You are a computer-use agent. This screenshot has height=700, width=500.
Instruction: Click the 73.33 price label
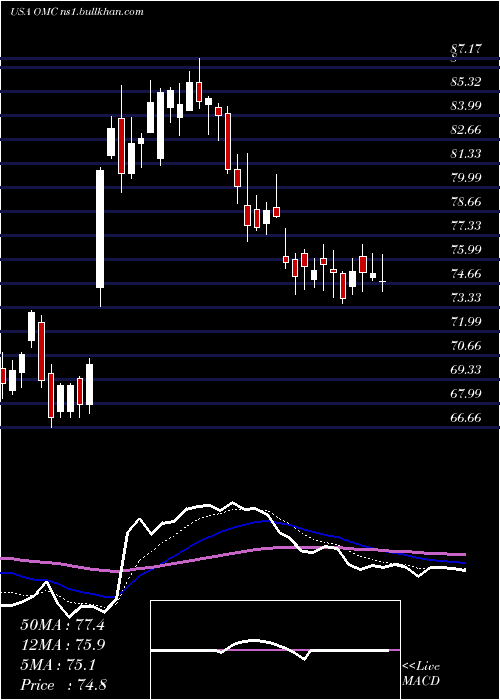pos(466,297)
